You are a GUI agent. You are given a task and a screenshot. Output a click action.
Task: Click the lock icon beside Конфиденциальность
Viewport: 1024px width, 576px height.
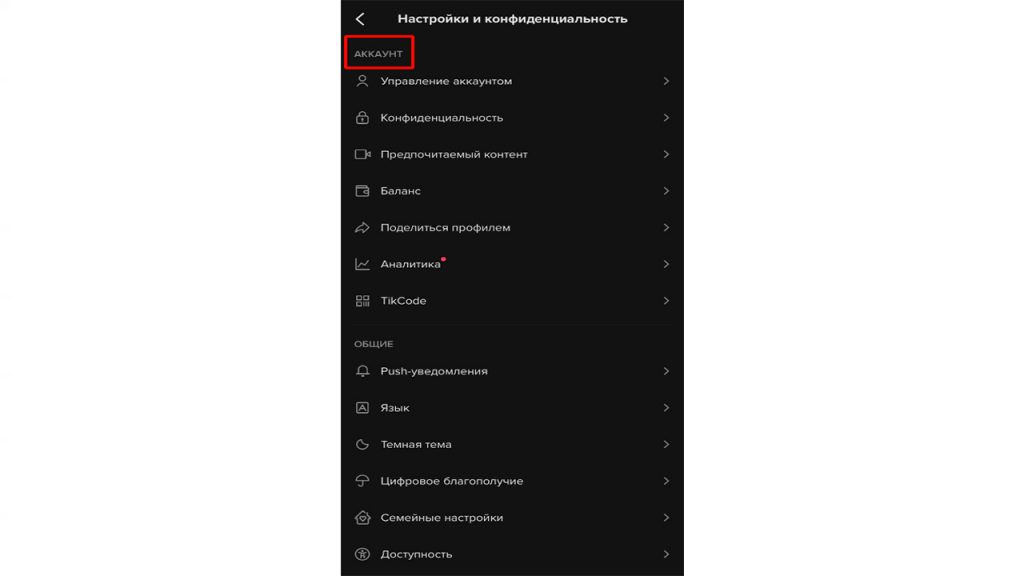click(362, 118)
